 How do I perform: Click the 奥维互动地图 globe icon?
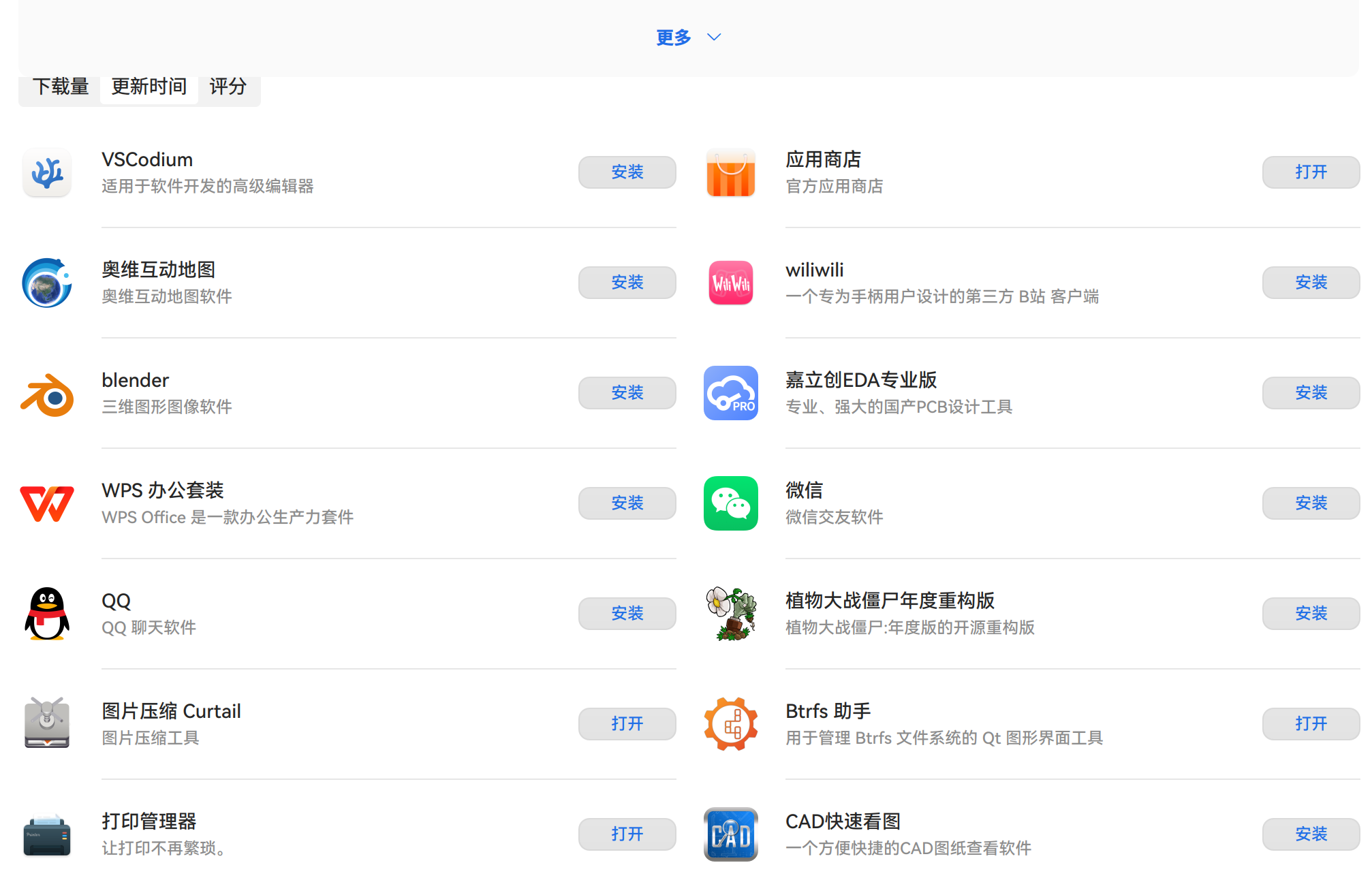46,283
